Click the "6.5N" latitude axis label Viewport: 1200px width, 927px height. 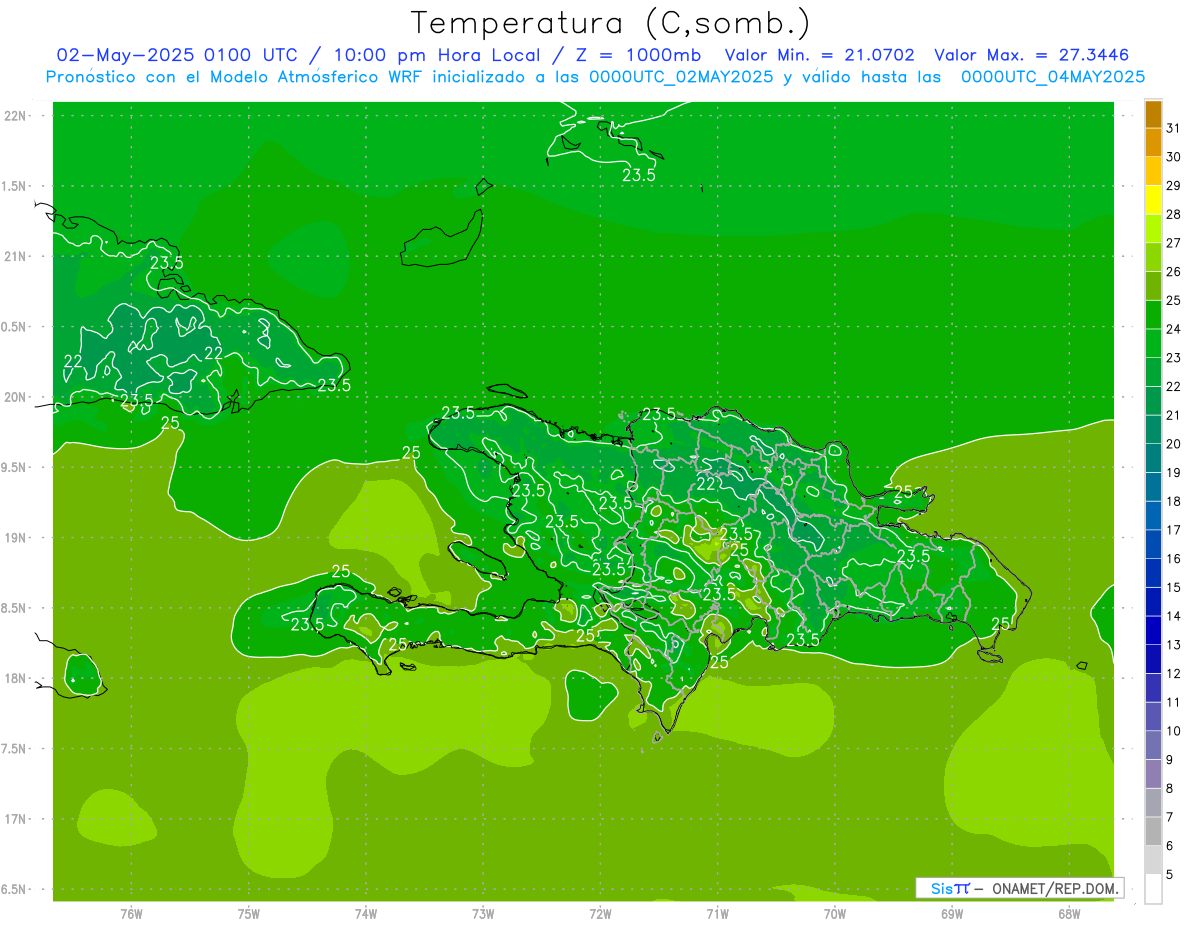pyautogui.click(x=12, y=889)
